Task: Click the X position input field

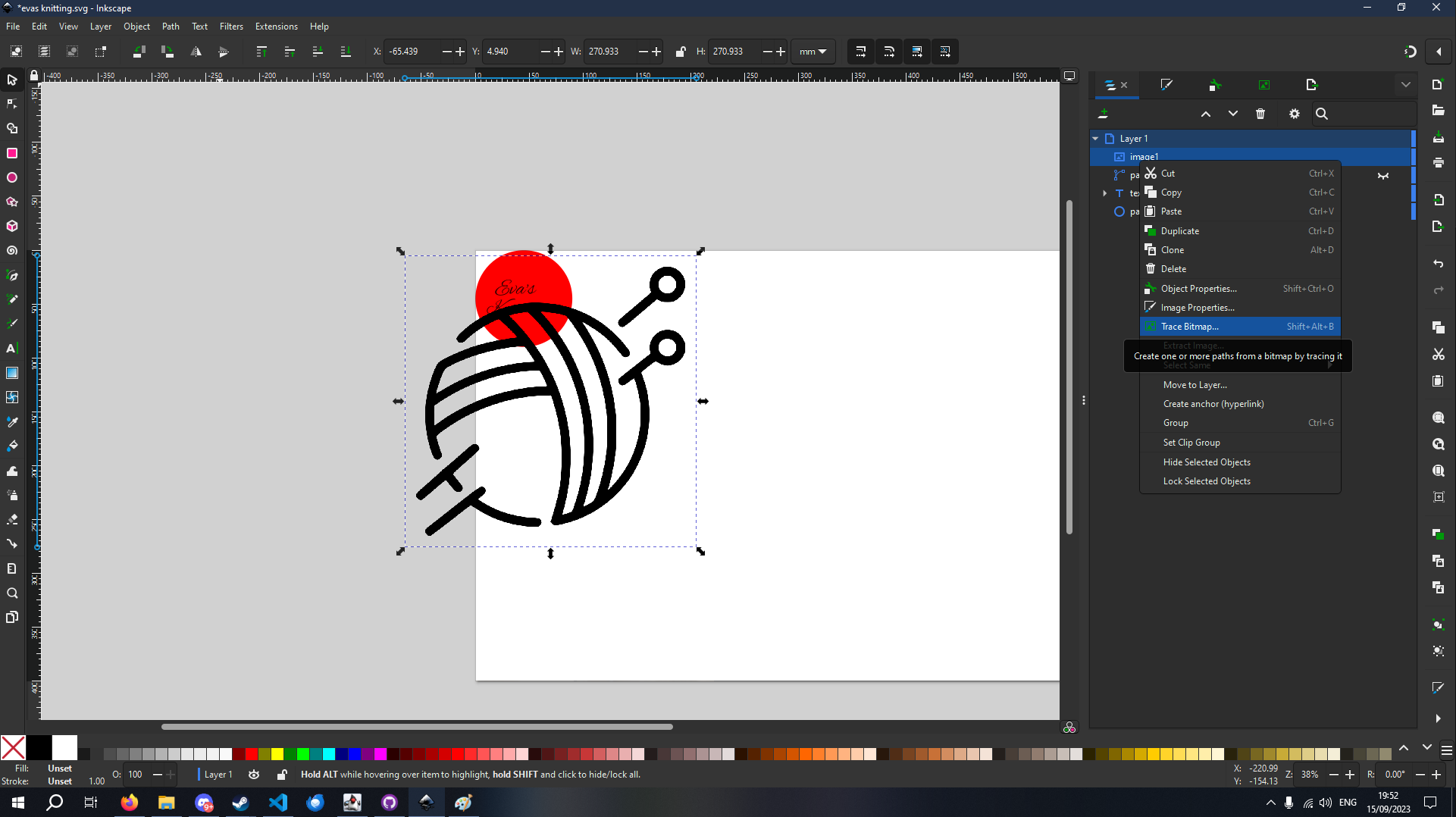Action: point(412,52)
